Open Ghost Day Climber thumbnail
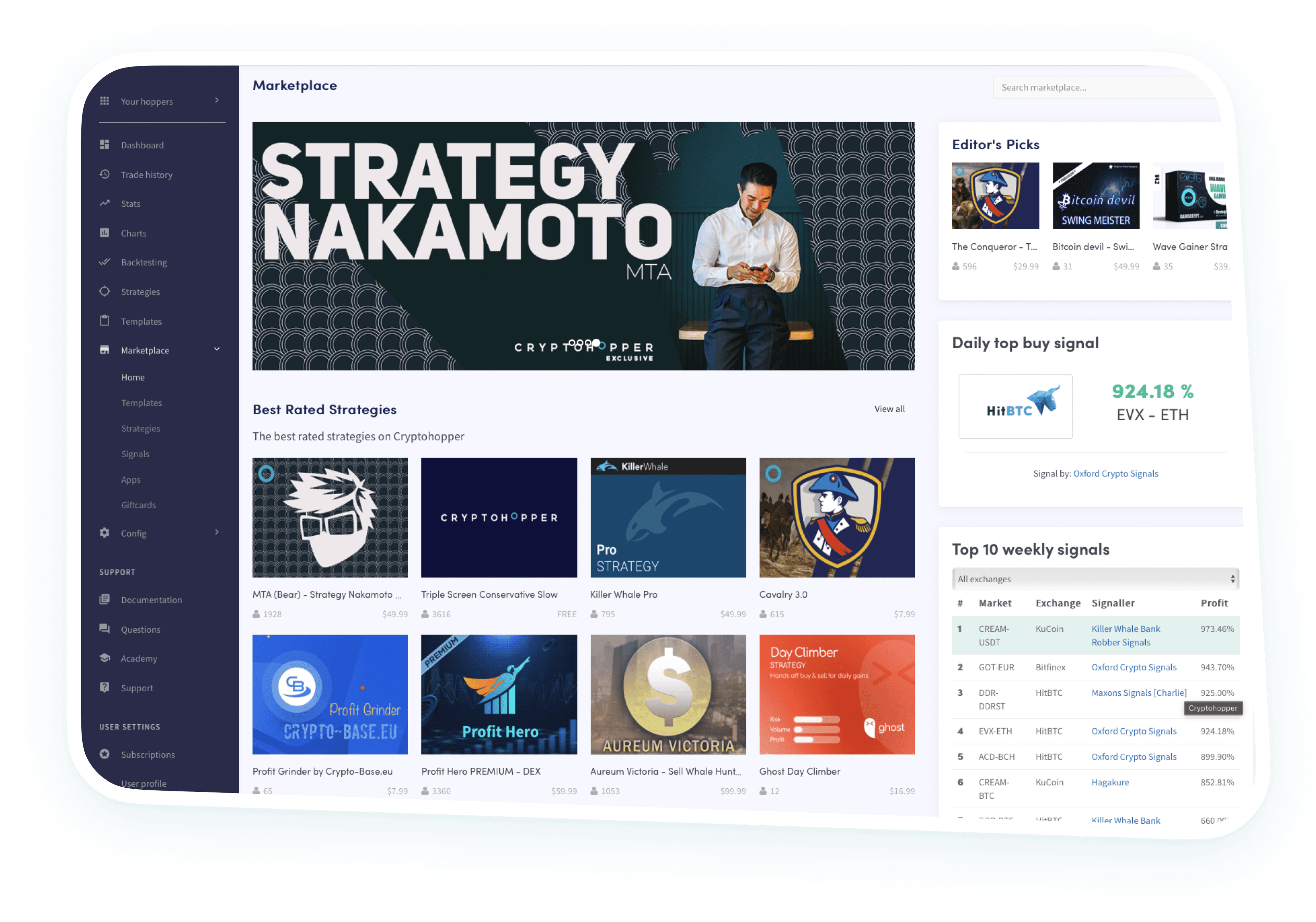The image size is (1316, 922). click(837, 694)
